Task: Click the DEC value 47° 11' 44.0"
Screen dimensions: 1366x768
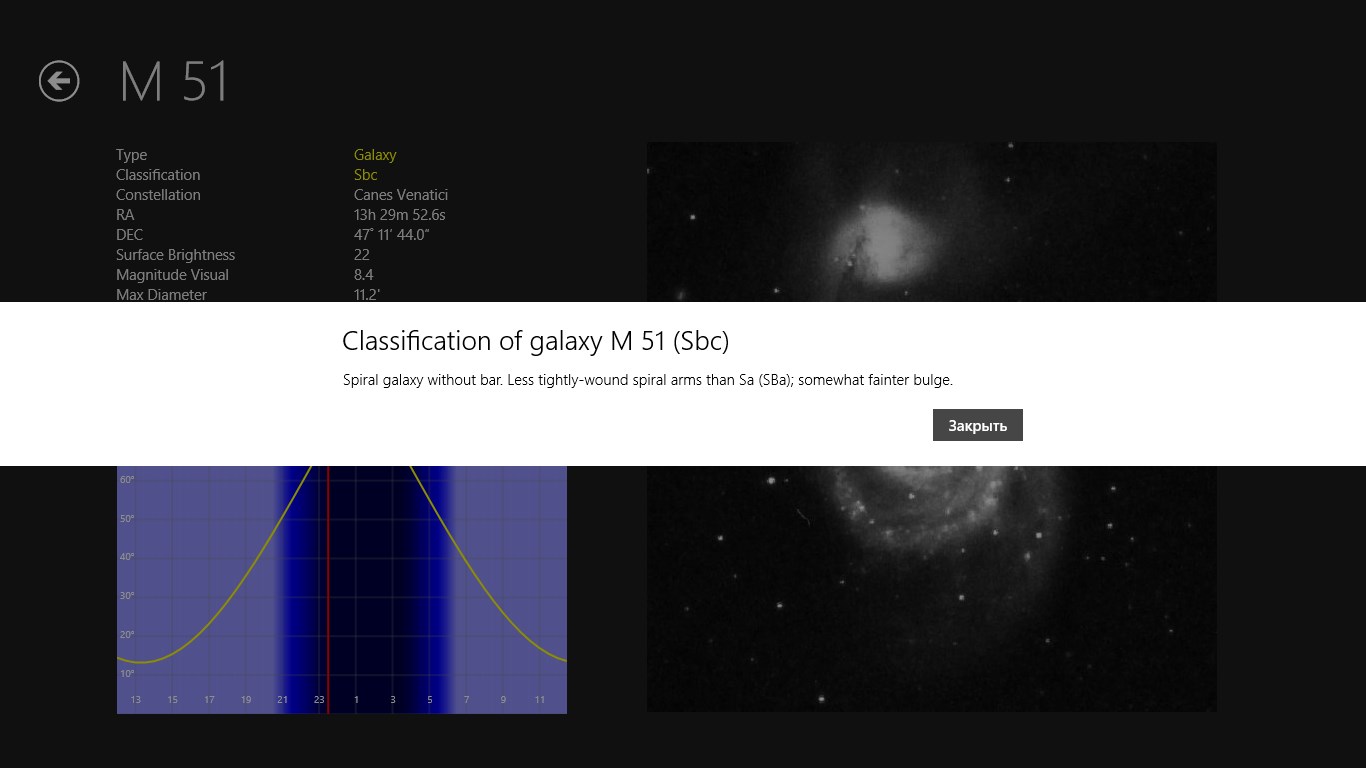Action: [x=391, y=235]
